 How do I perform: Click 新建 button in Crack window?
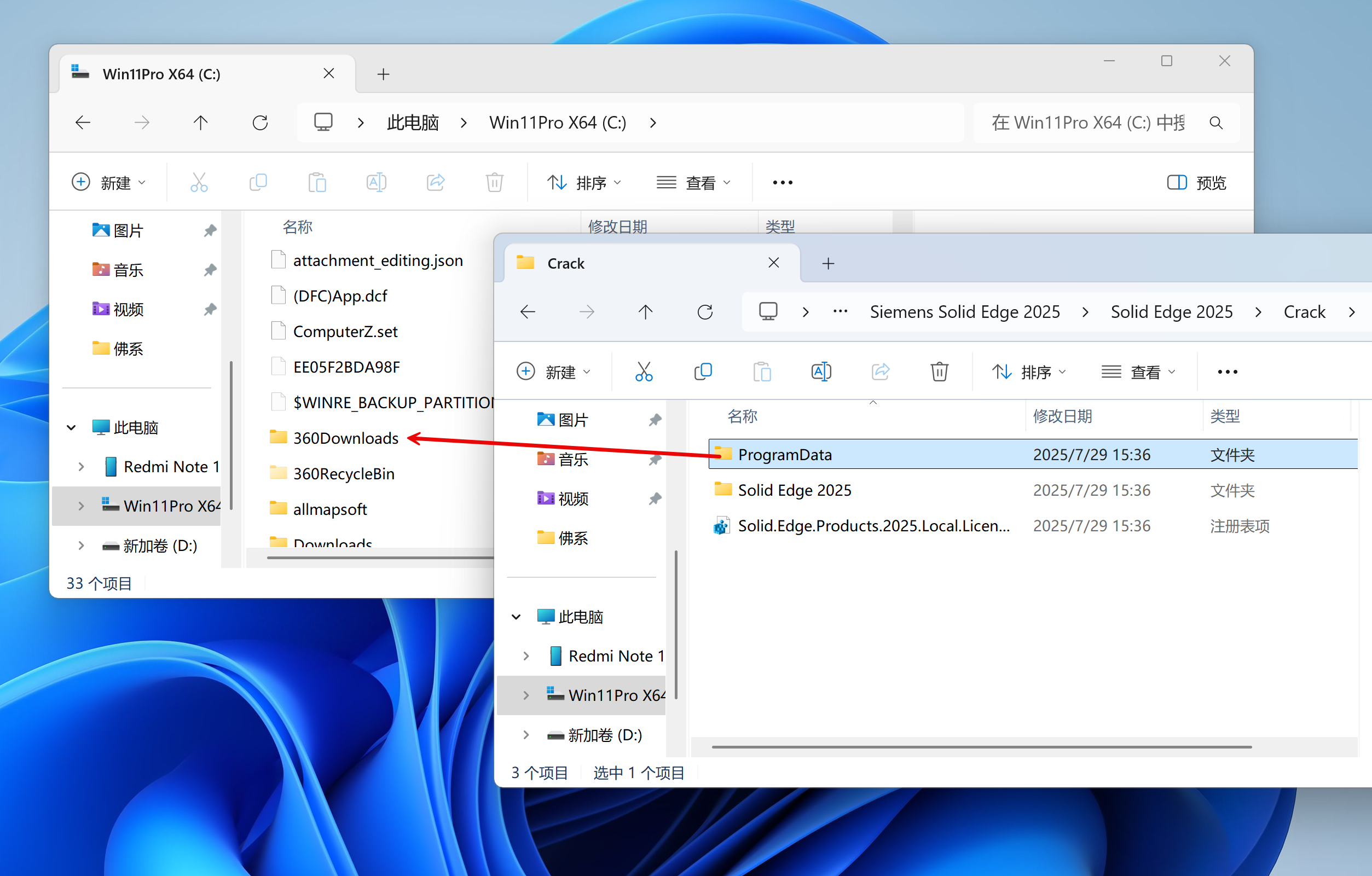click(553, 372)
